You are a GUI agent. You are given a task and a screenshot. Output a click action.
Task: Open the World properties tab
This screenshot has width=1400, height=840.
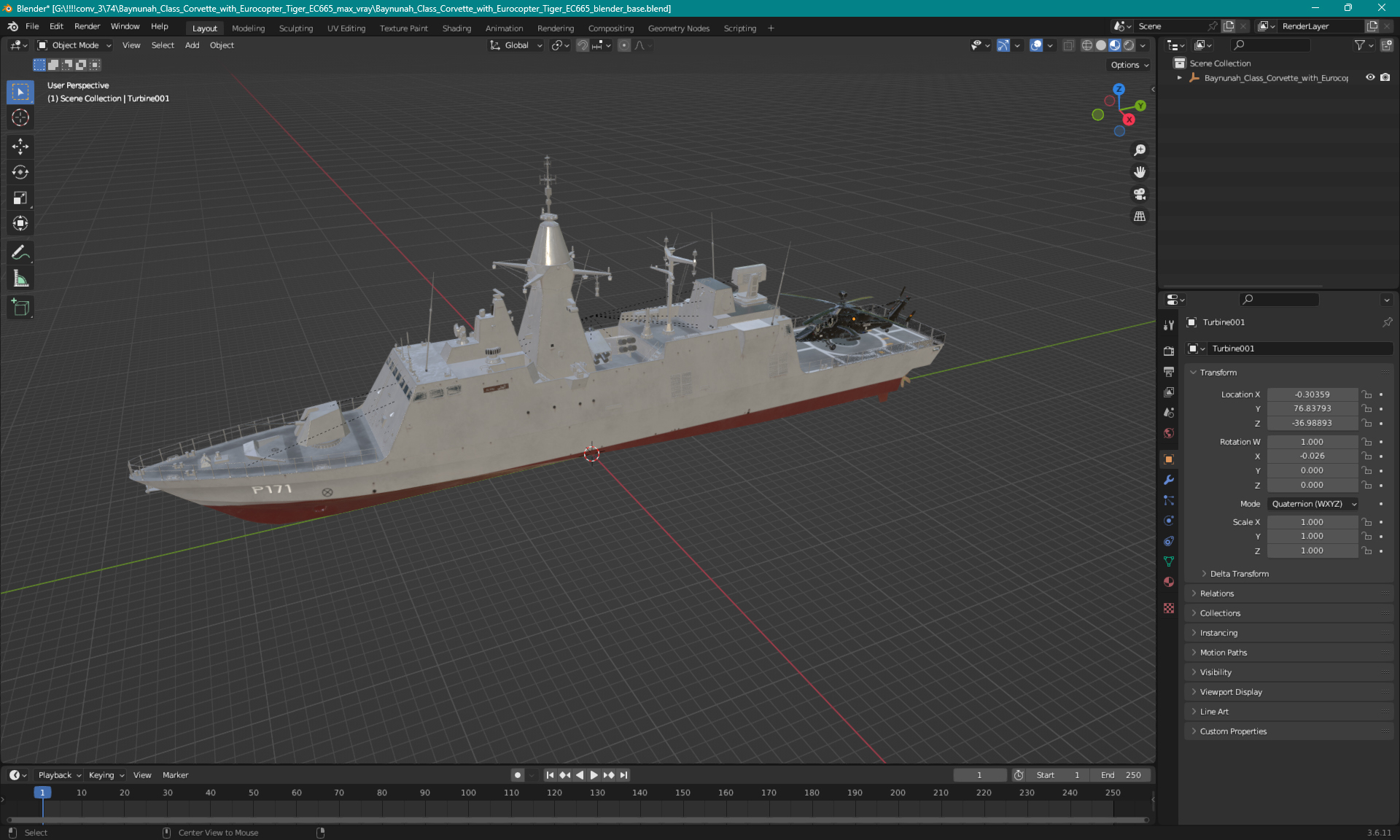coord(1169,432)
